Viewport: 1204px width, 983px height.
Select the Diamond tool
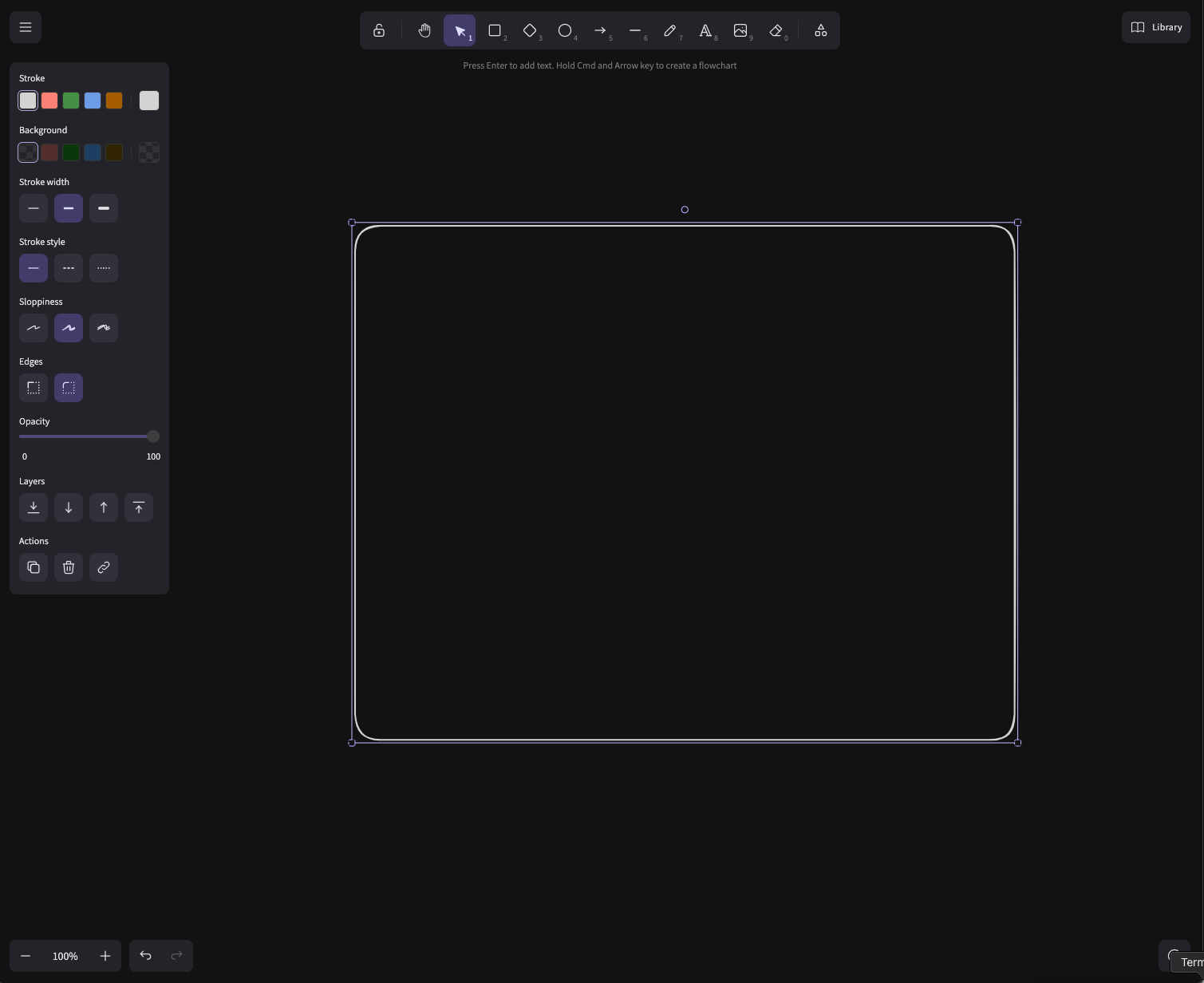click(x=530, y=30)
